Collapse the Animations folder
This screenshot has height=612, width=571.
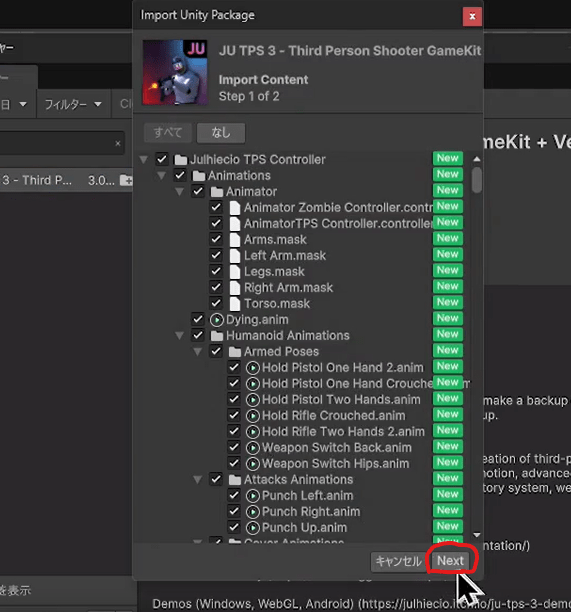162,176
